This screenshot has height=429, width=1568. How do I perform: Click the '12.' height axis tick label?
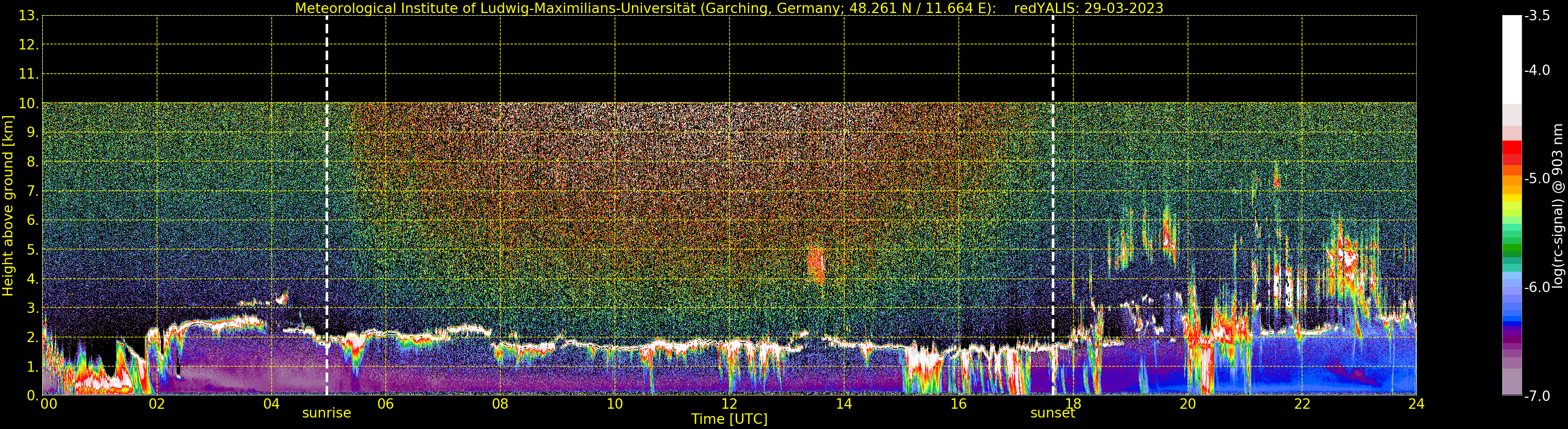[29, 45]
